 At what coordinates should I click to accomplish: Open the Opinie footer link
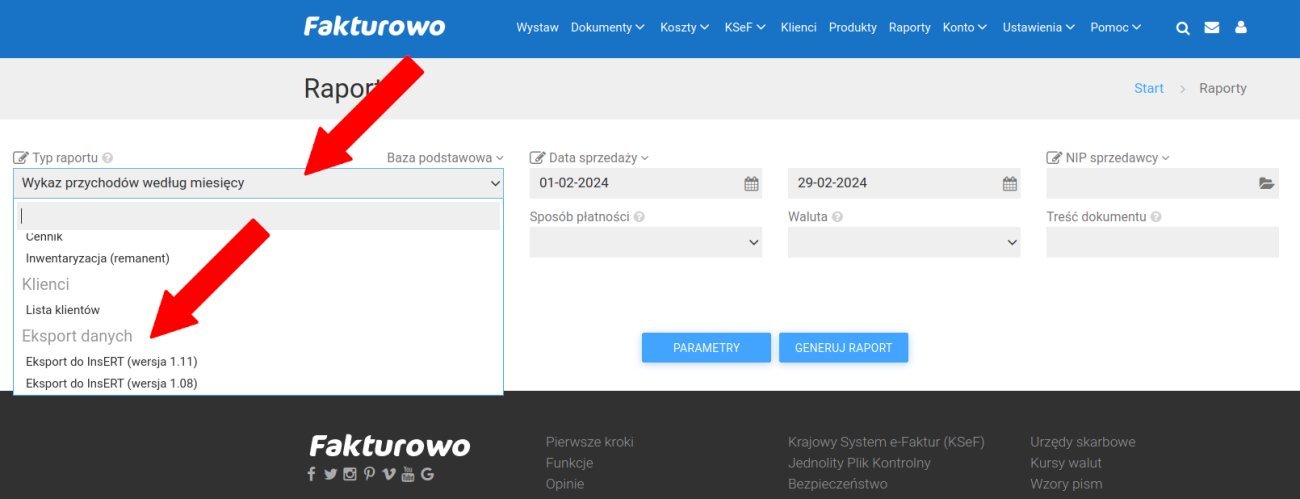(x=565, y=484)
